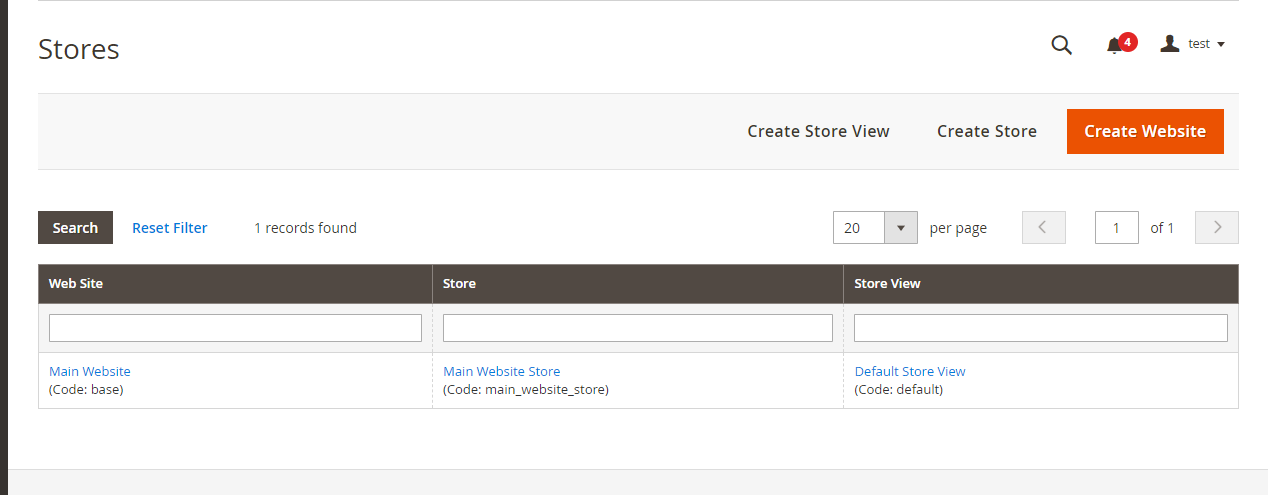Go to next page arrow

[1217, 228]
